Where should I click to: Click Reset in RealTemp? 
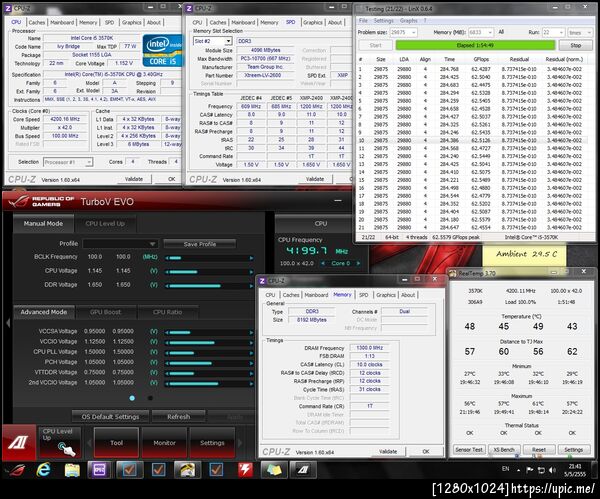[538, 450]
